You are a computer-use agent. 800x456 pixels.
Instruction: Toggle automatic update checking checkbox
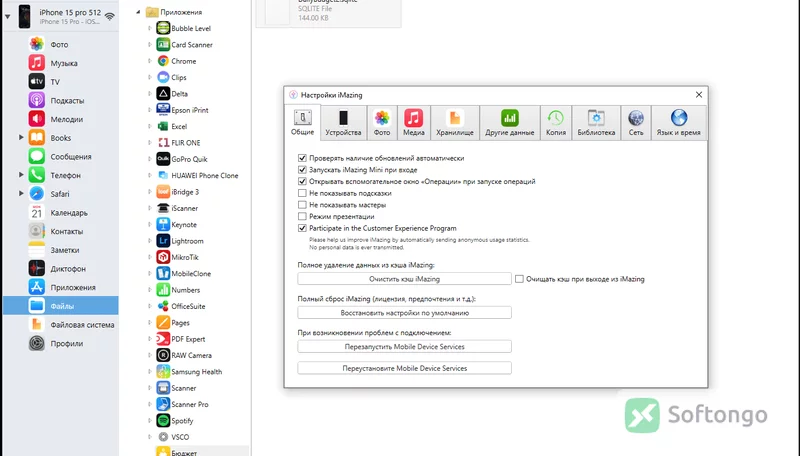click(x=302, y=158)
